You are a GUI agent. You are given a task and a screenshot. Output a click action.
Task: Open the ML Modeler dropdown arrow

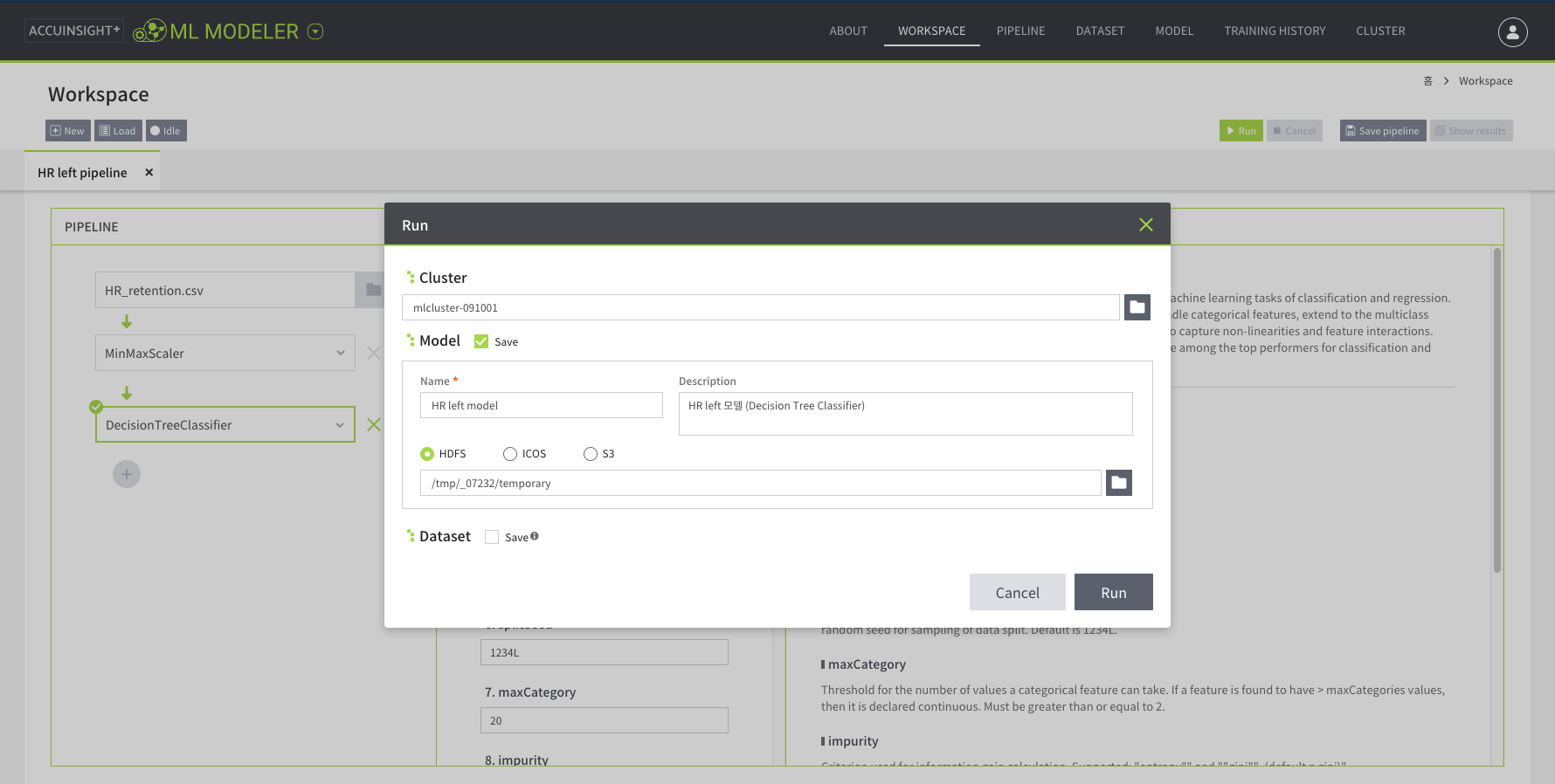(315, 31)
